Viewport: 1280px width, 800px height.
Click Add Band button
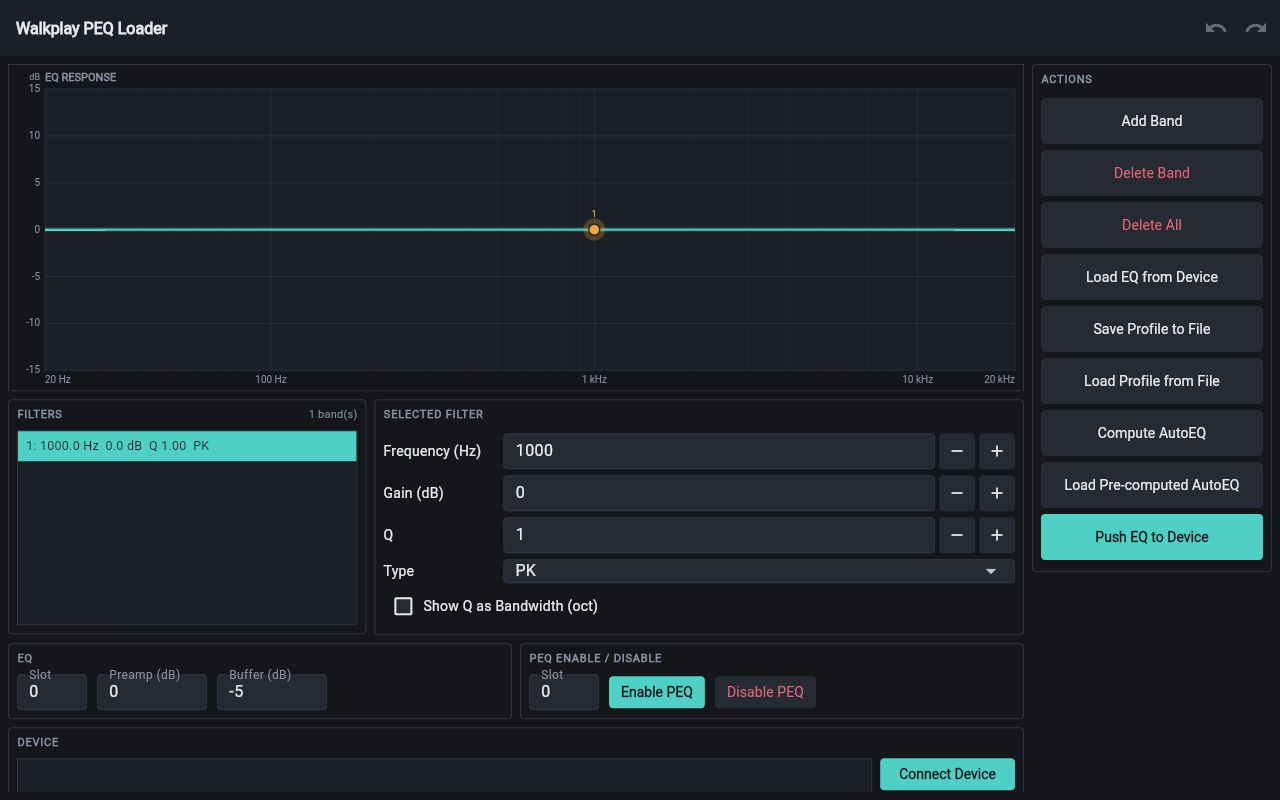point(1152,121)
